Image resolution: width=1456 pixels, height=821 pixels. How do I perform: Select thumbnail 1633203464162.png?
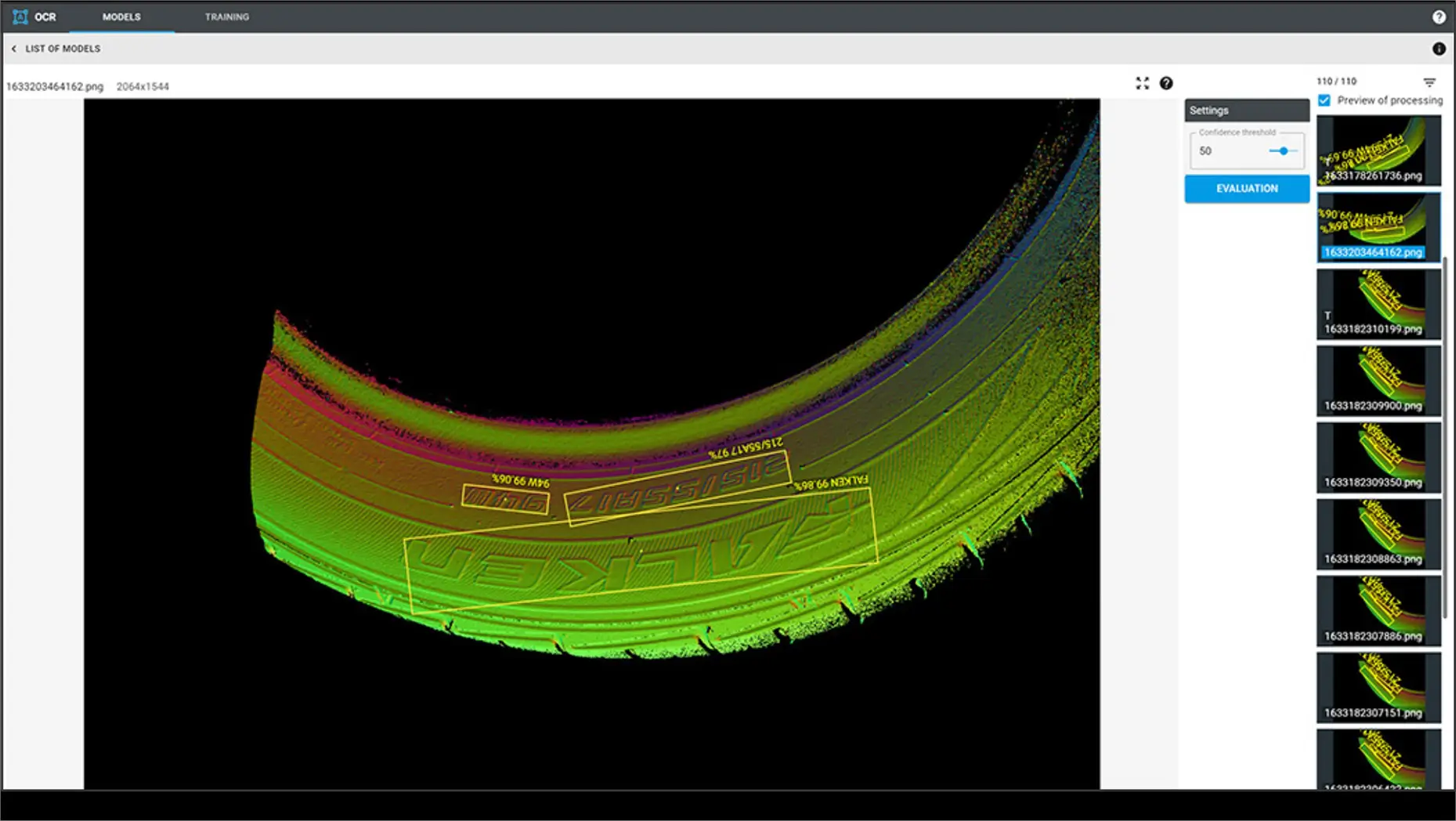click(x=1378, y=227)
